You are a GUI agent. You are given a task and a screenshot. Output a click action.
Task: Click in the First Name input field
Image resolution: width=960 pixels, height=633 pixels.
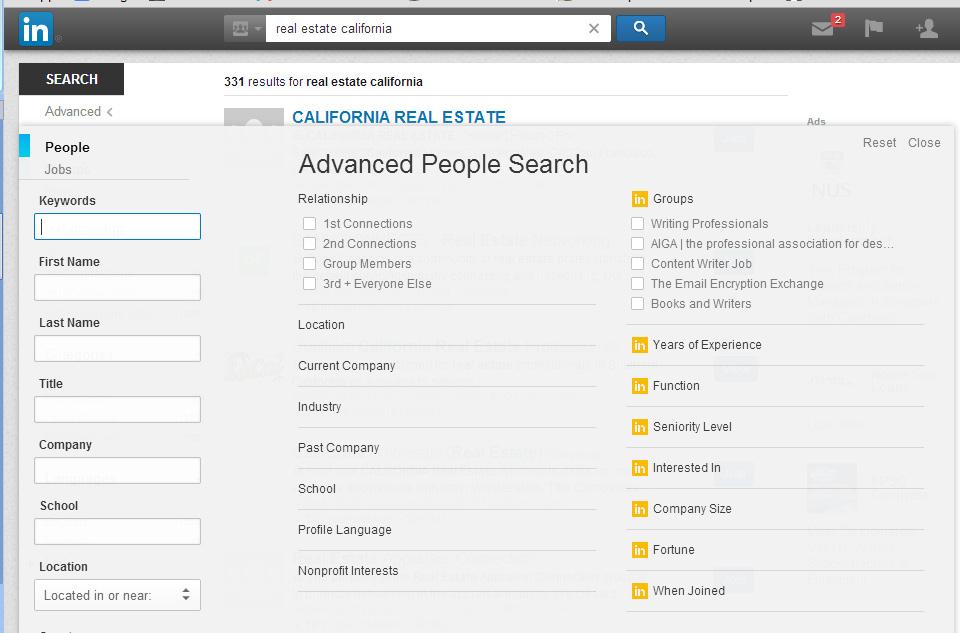point(118,288)
